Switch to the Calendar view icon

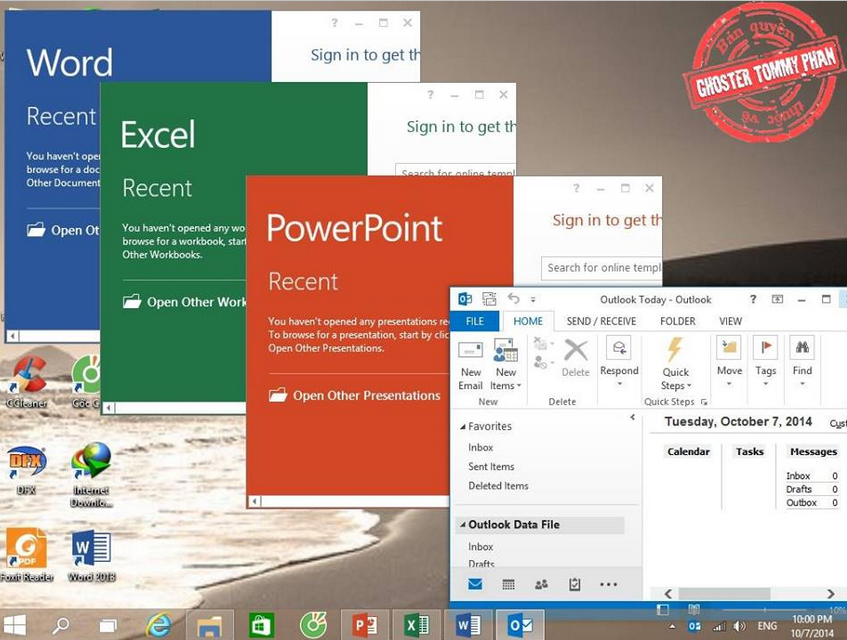(x=508, y=584)
